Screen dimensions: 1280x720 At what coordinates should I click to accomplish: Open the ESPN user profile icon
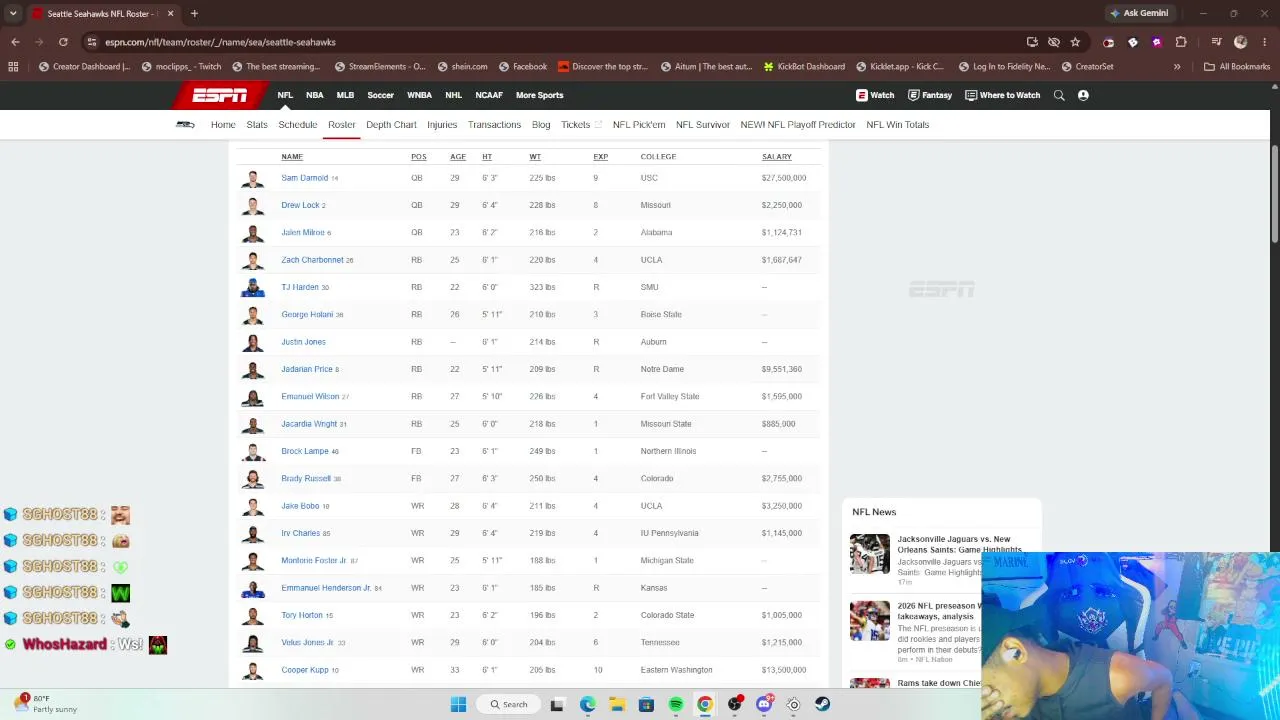[x=1083, y=95]
